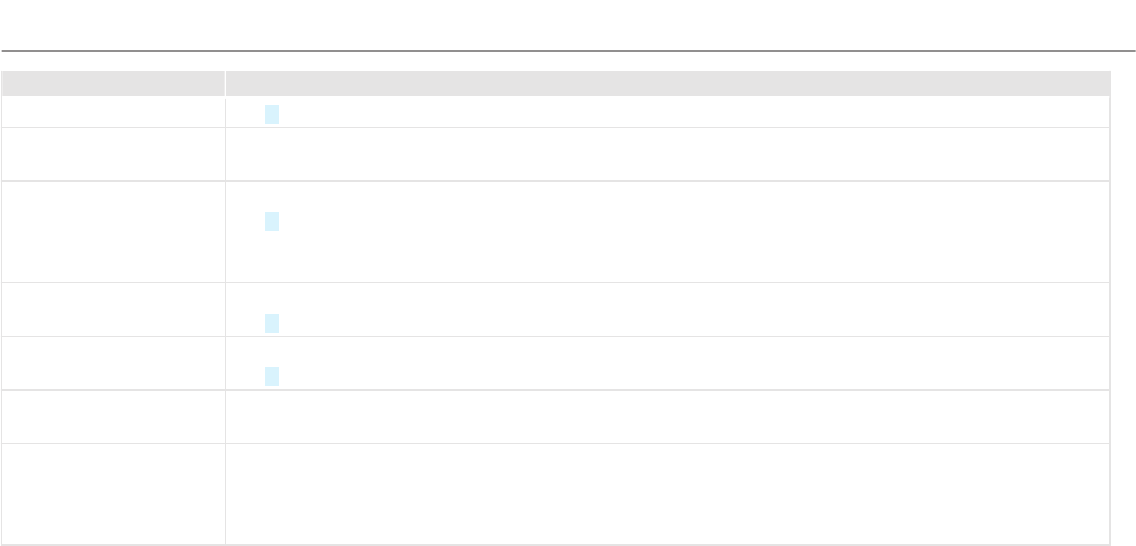Image resolution: width=1136 pixels, height=546 pixels.
Task: Click the first-column cell of the tall third row
Action: (113, 232)
